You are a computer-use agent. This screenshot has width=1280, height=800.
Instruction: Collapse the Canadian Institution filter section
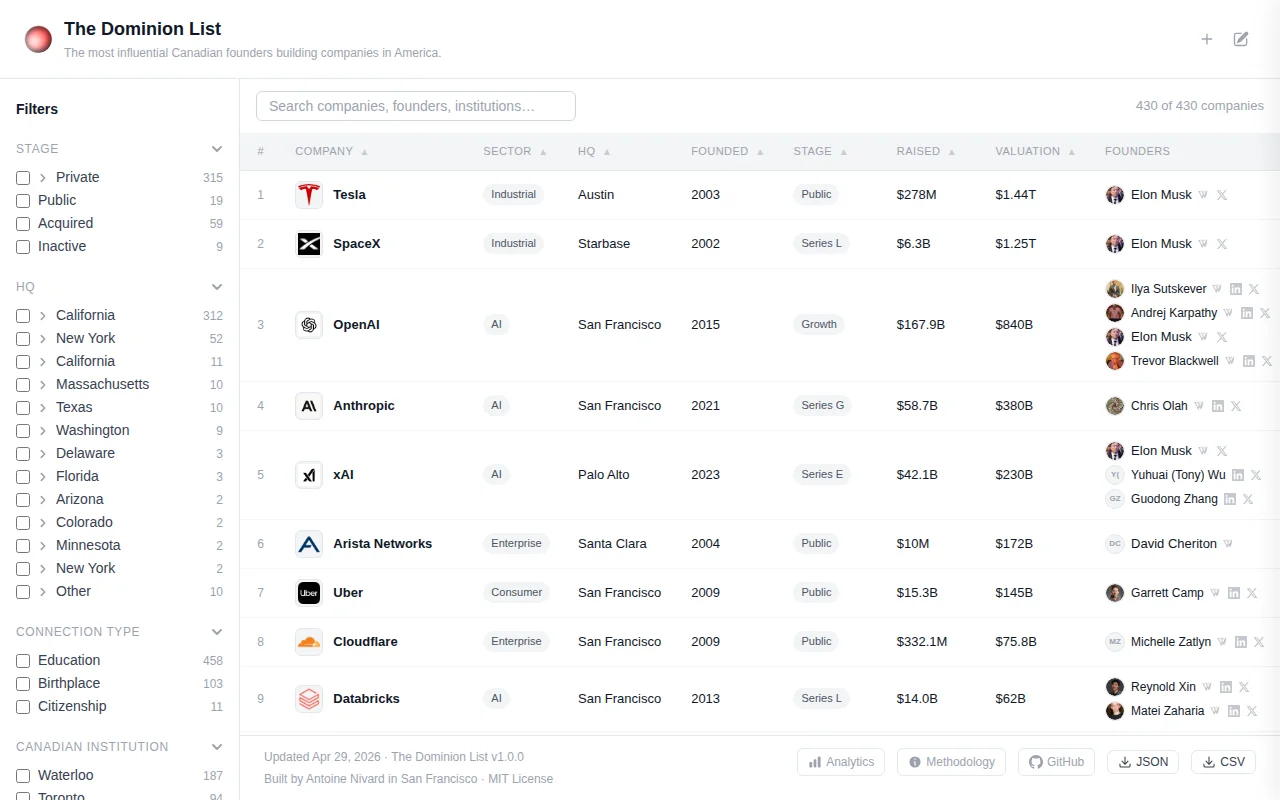pyautogui.click(x=217, y=747)
